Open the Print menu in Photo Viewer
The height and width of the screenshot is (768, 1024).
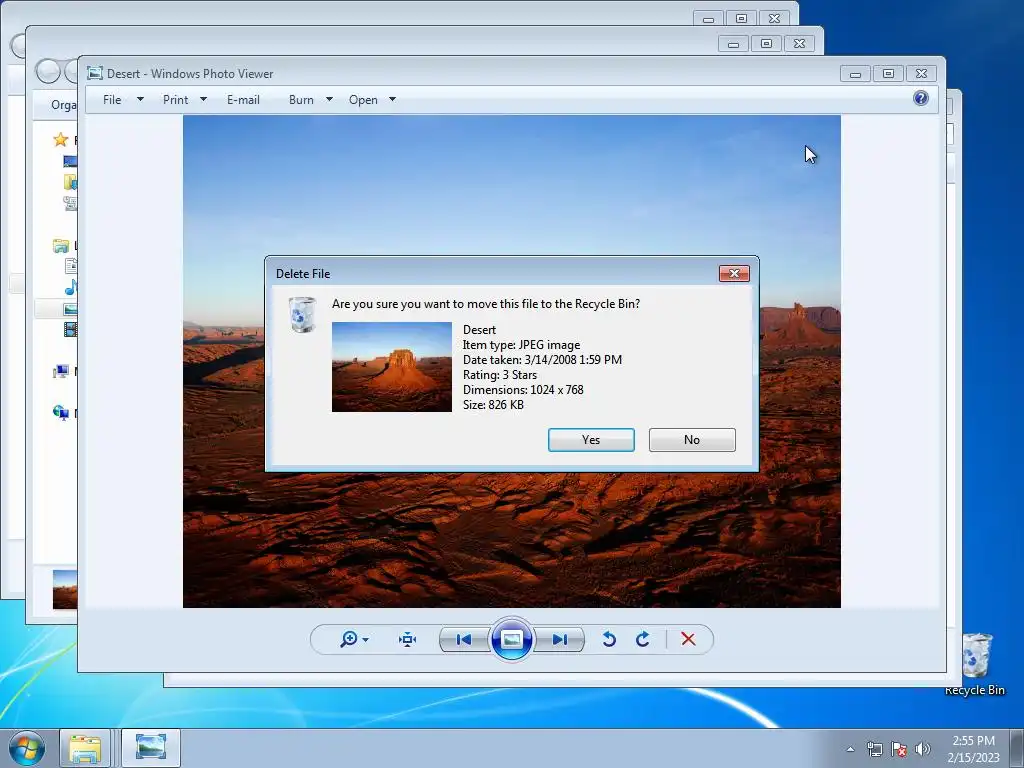[175, 100]
